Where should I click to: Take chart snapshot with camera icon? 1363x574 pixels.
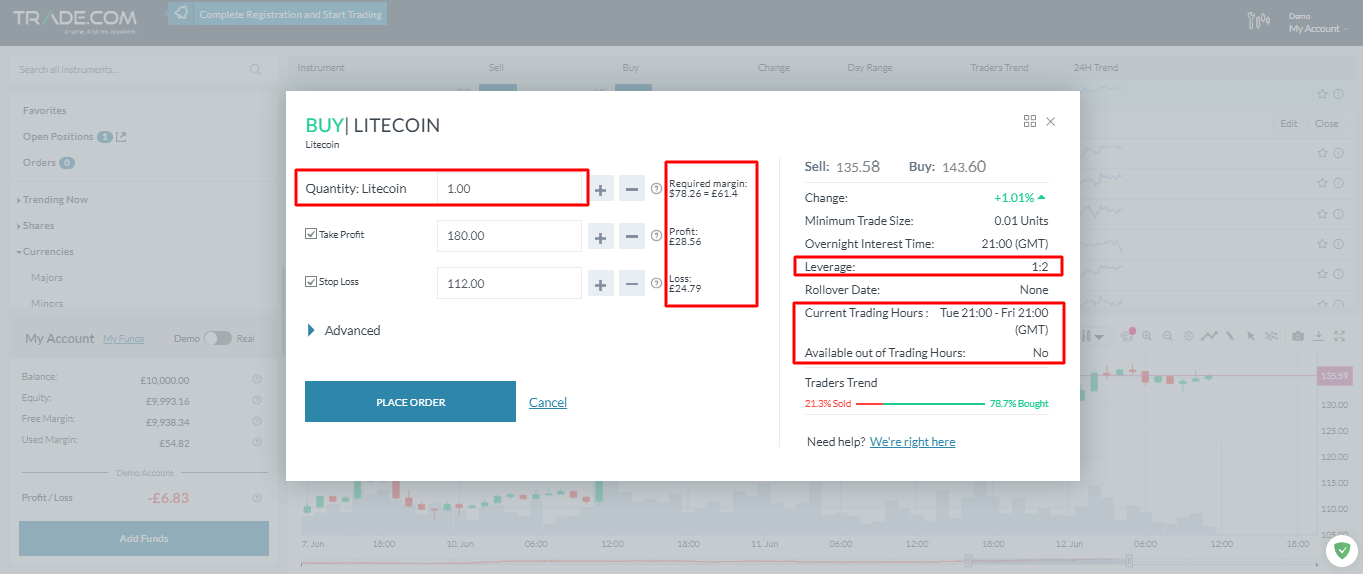point(1298,337)
